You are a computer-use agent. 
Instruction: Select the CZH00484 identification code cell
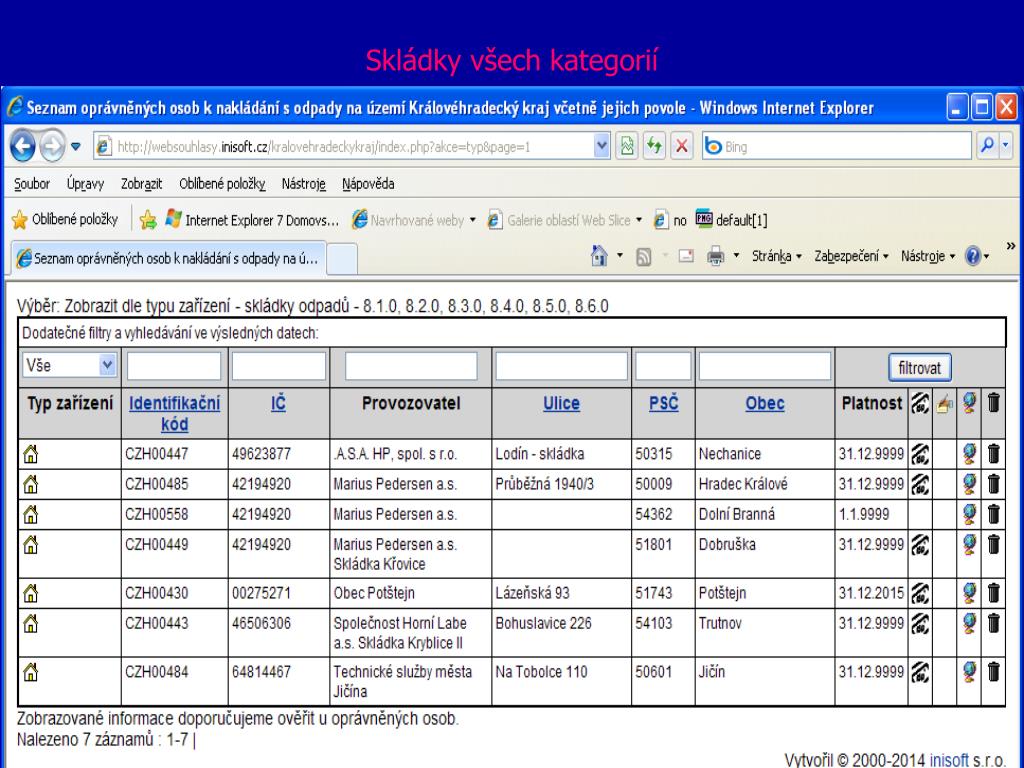[174, 681]
